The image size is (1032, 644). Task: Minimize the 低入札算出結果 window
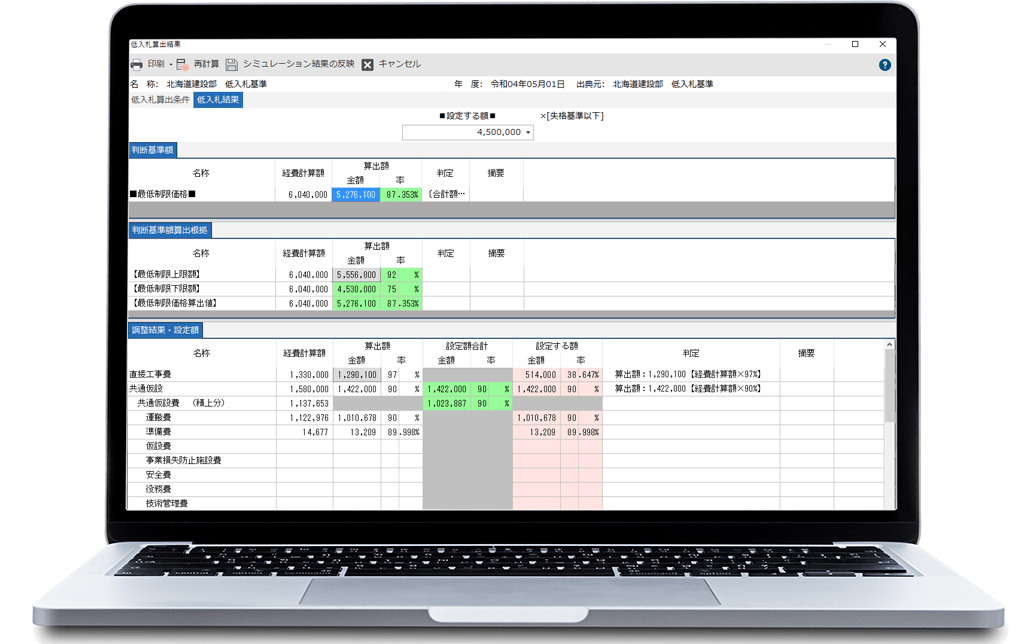827,44
